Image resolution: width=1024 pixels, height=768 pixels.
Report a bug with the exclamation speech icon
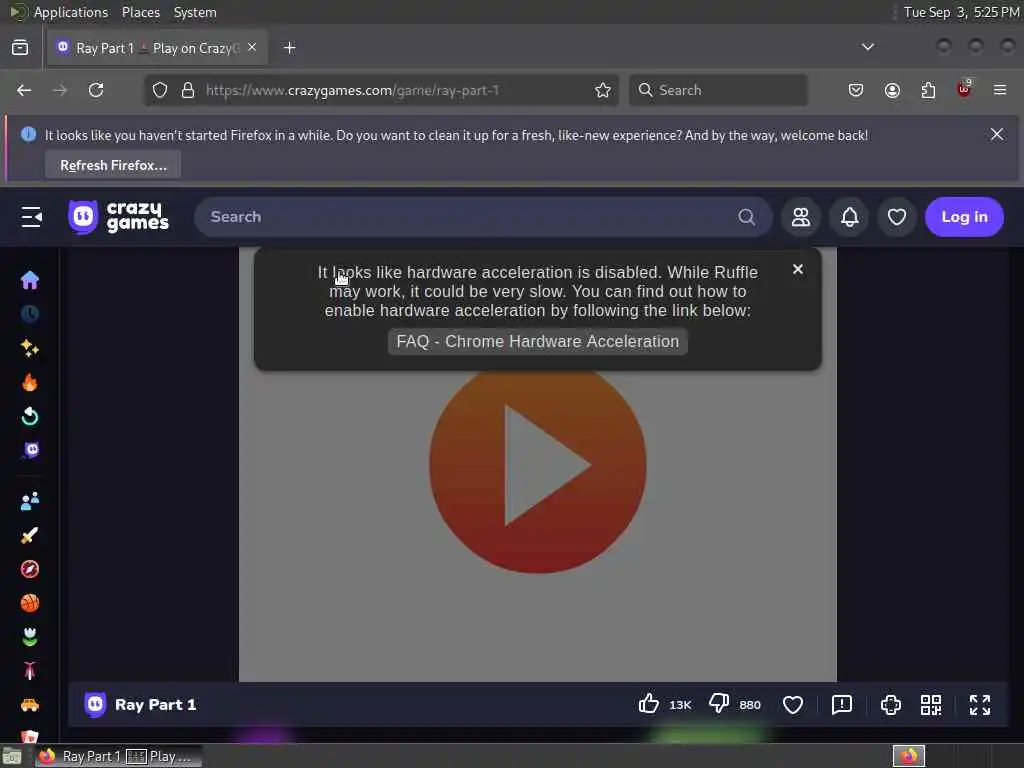842,705
